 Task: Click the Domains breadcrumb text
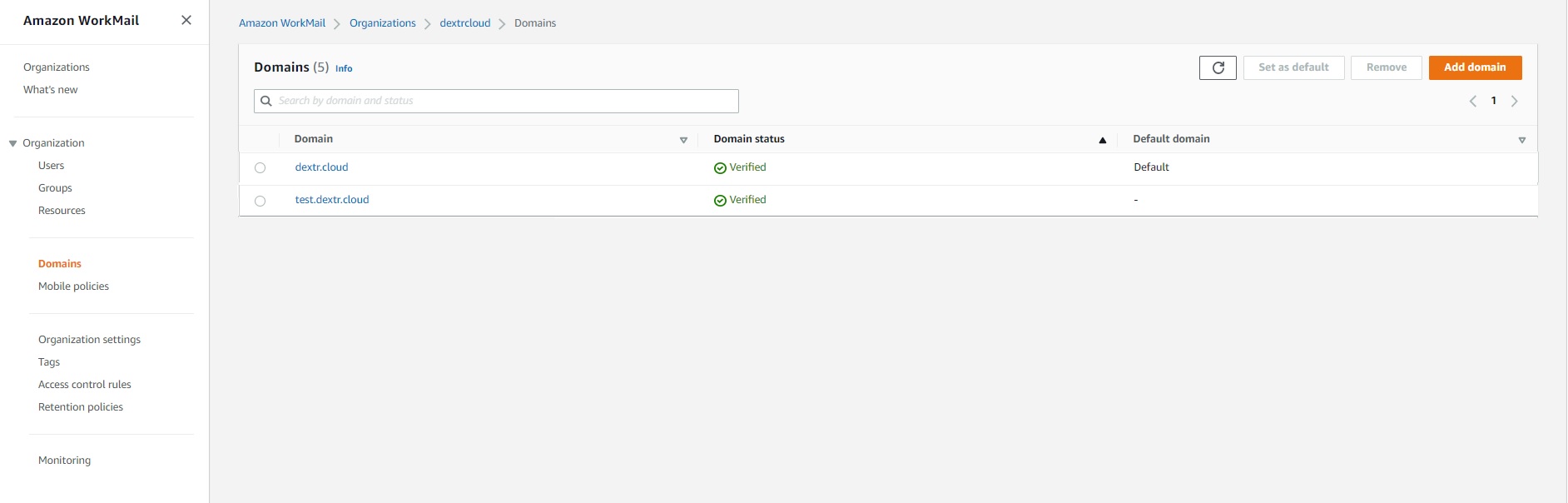(x=535, y=23)
